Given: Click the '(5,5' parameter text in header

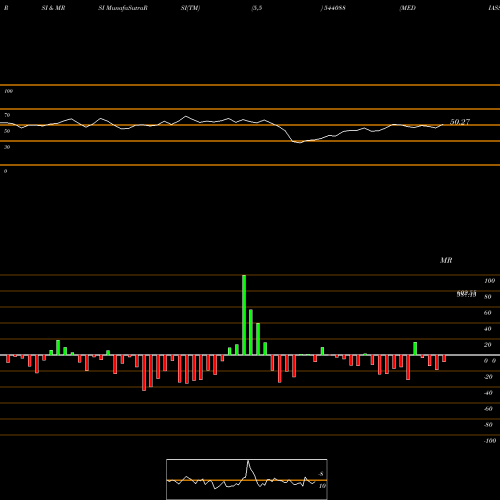Looking at the screenshot, I should [x=257, y=8].
